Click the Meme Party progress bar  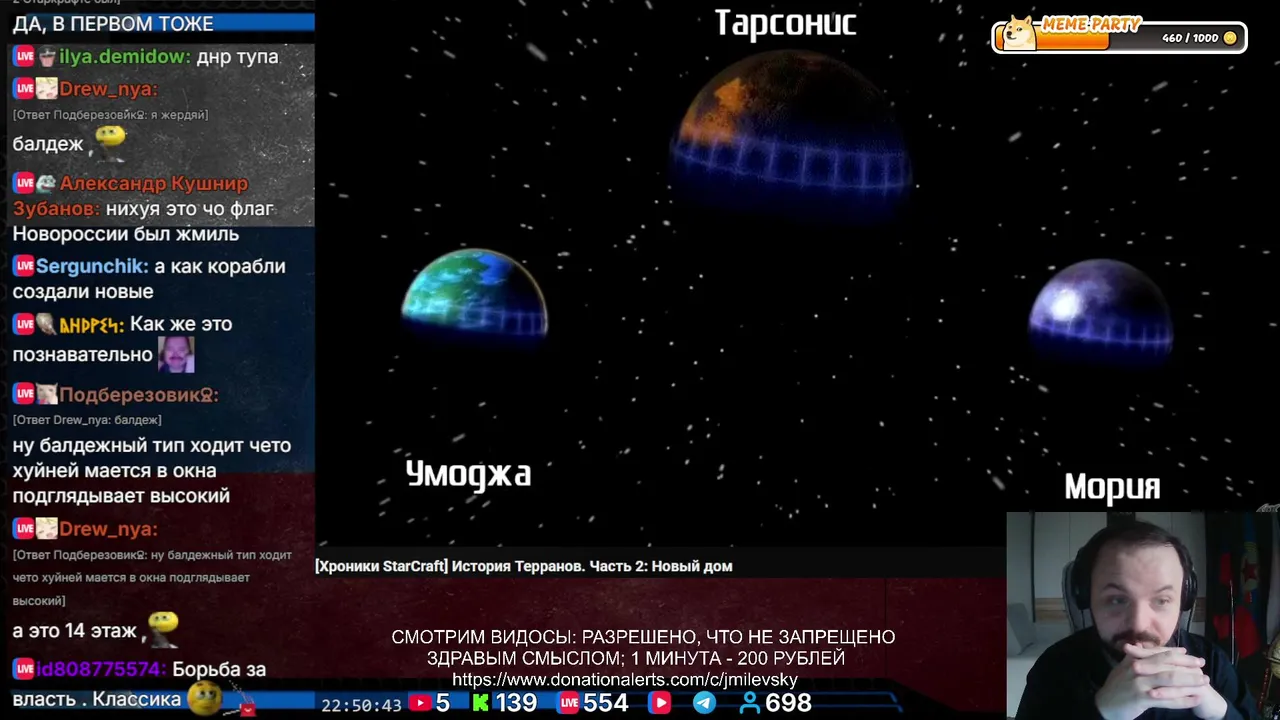1118,38
